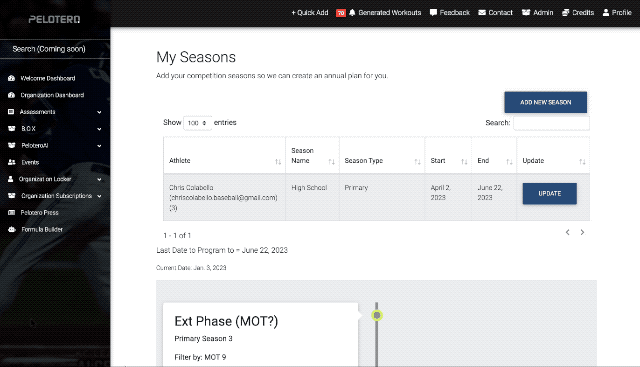This screenshot has width=640, height=367.
Task: Open Welcome Dashboard sidebar icon
Action: click(x=11, y=78)
